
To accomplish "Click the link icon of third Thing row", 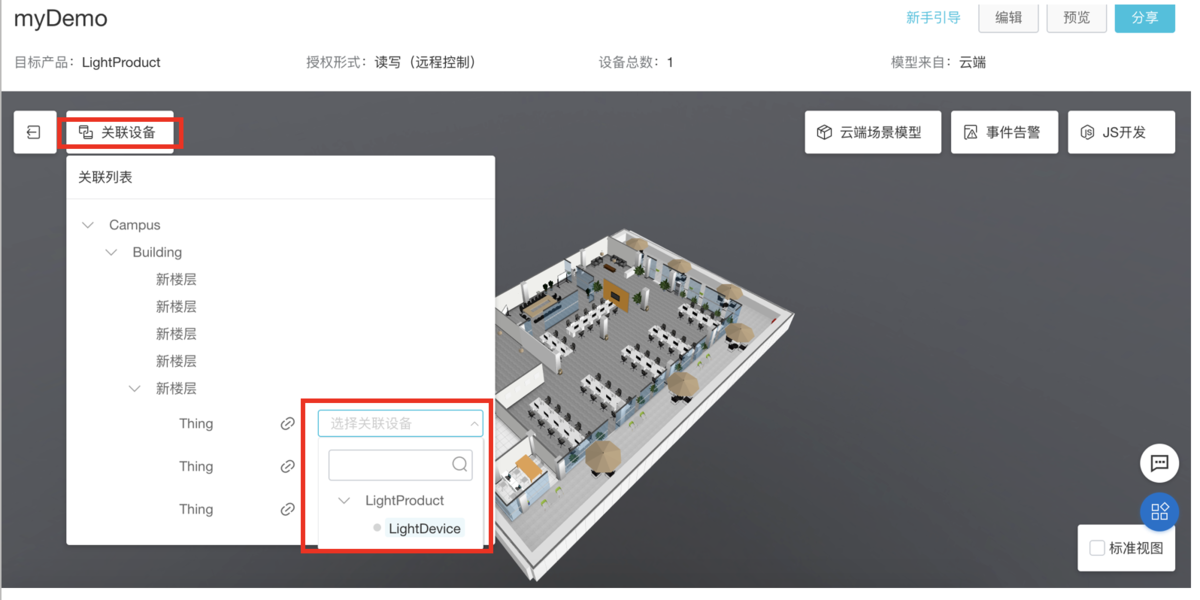I will (287, 509).
